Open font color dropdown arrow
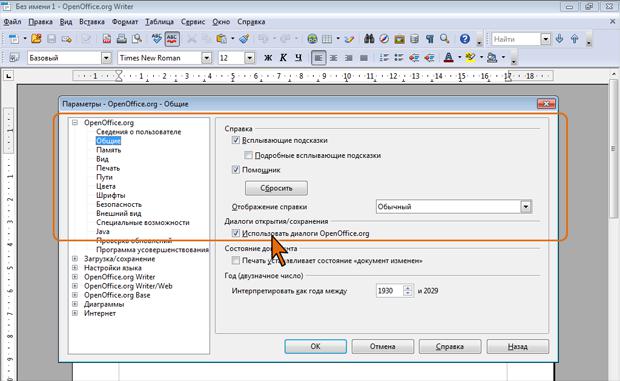Viewport: 620px width, 381px height. tap(459, 58)
